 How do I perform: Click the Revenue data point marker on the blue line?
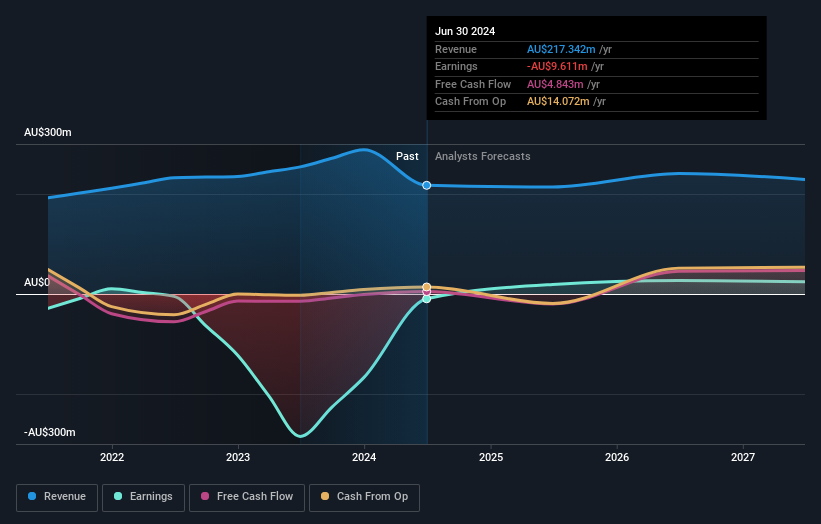point(427,185)
